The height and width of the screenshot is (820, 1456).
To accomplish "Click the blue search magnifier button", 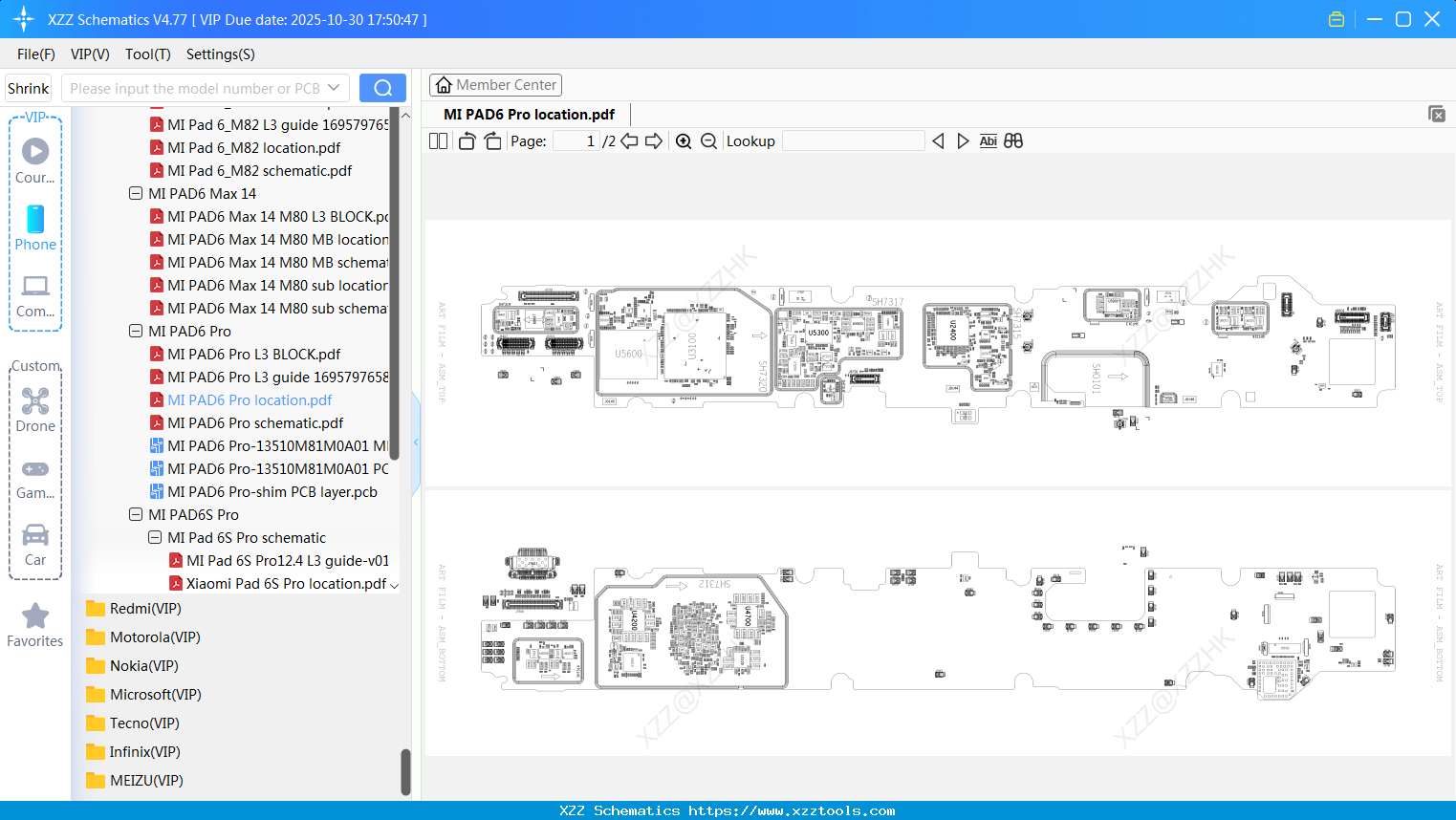I will [x=382, y=88].
